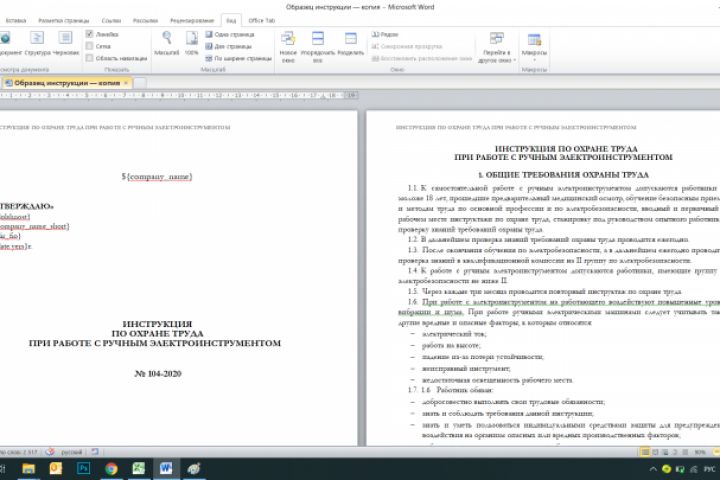Click Рядом side-by-side view
Screen dimensions: 720x480
[385, 34]
